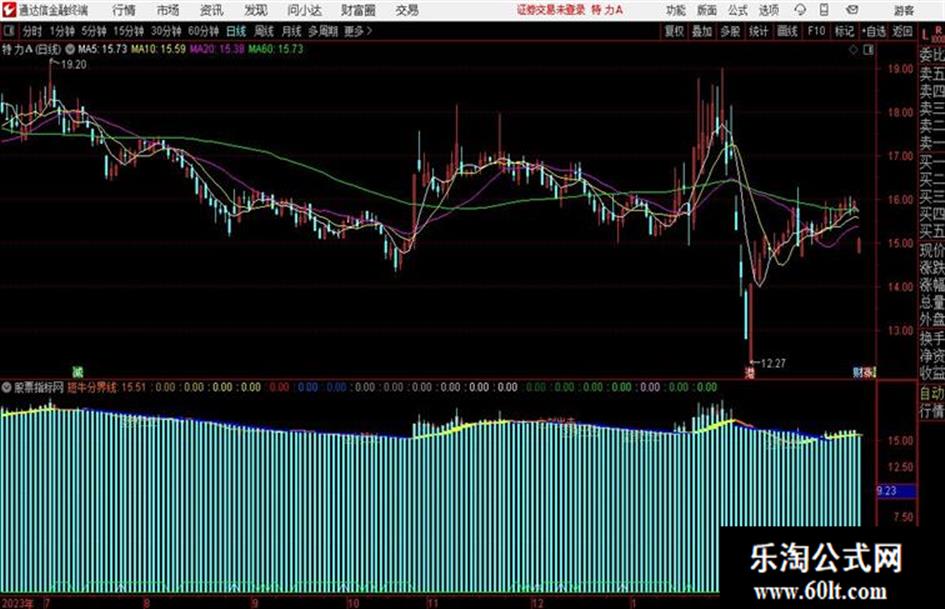
Task: Click the 画线 draw-line toolbar button
Action: (x=787, y=31)
